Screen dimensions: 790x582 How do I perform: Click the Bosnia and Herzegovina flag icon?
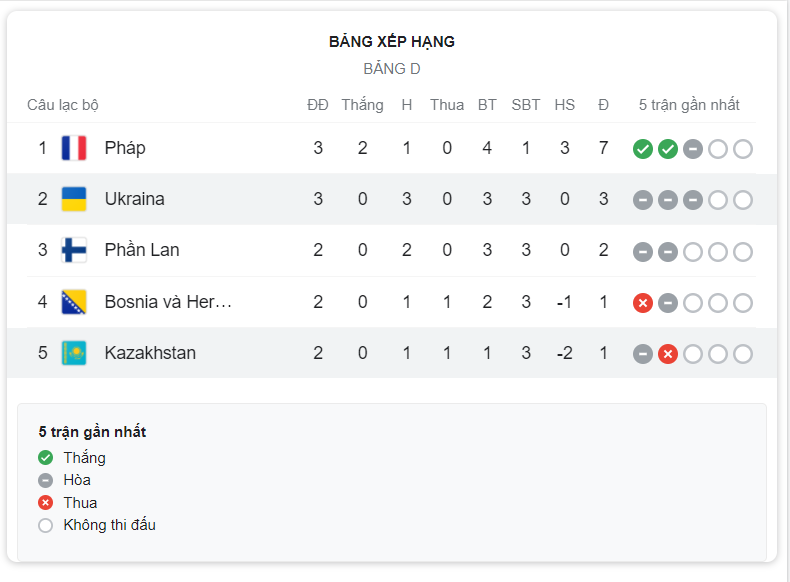click(74, 302)
